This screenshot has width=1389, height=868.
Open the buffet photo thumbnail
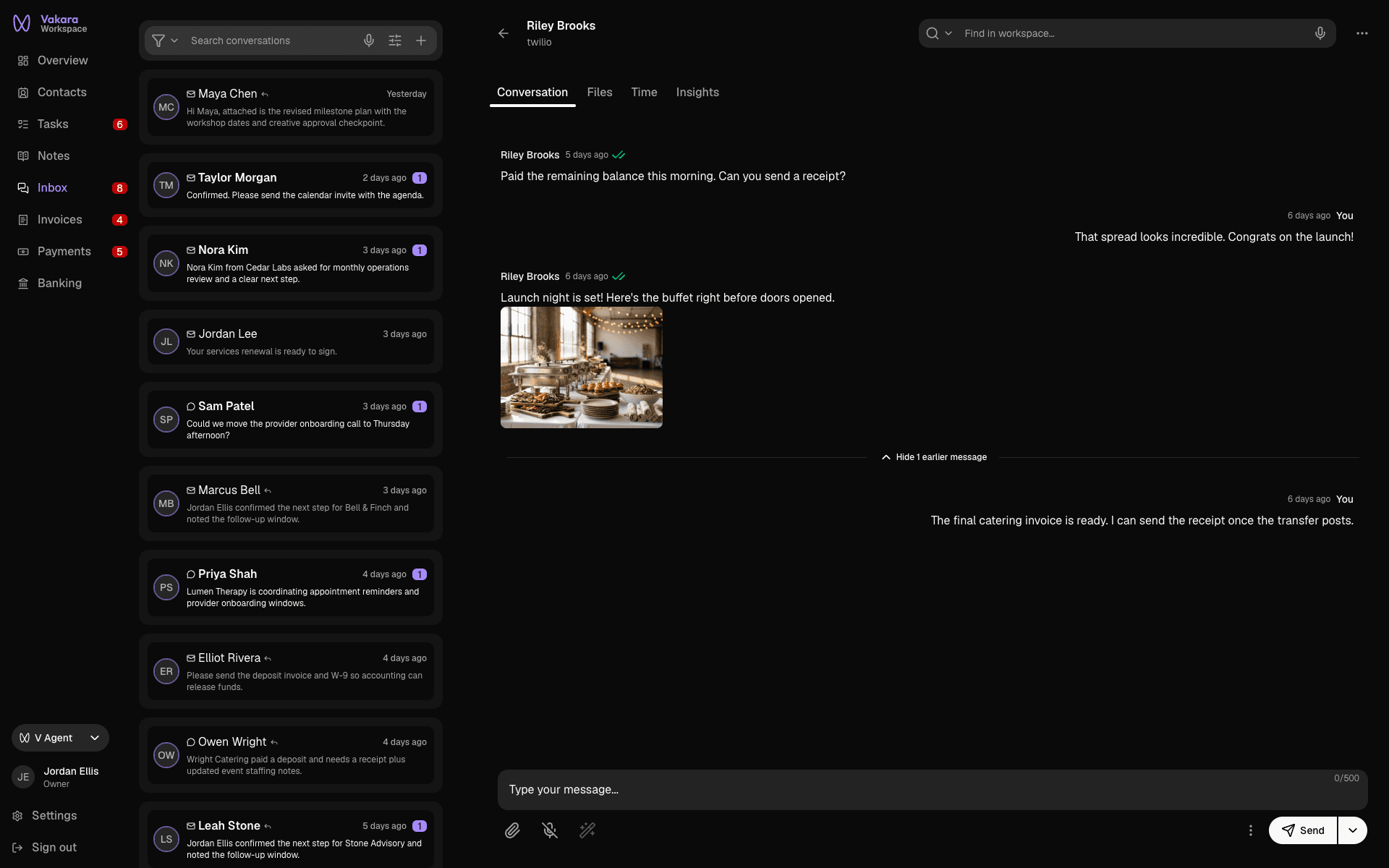(x=582, y=367)
